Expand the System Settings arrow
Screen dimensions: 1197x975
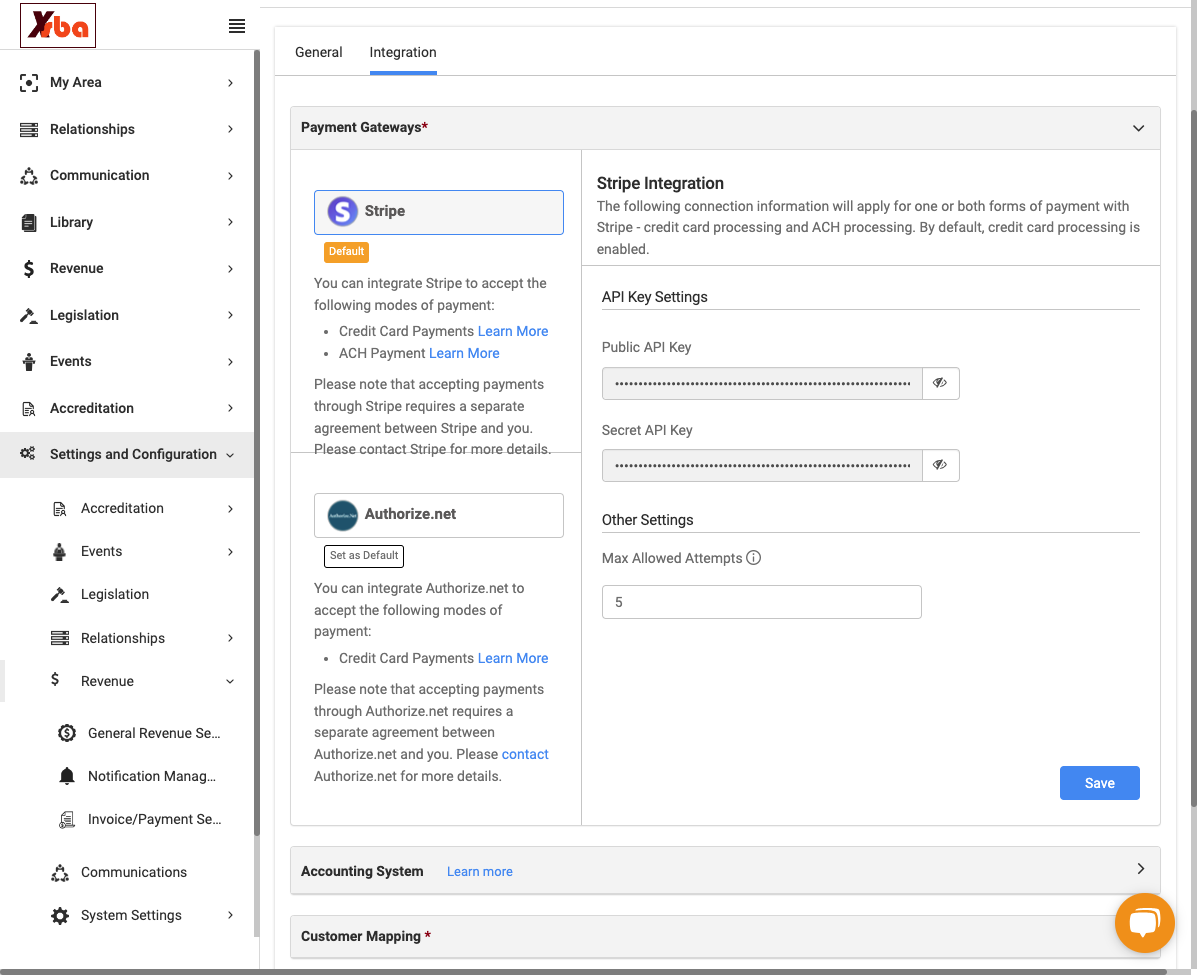(x=231, y=915)
